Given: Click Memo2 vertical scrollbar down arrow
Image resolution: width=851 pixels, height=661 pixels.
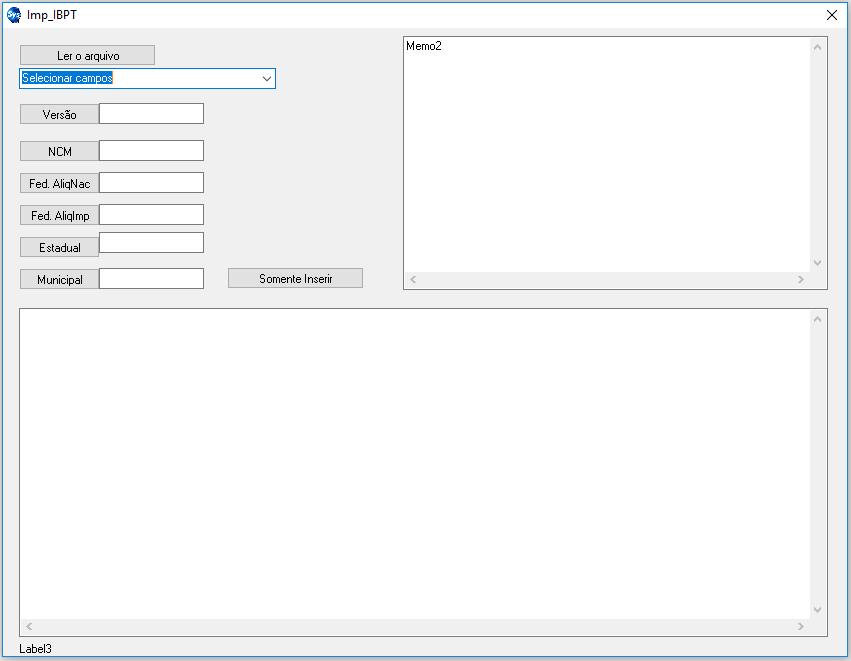Looking at the screenshot, I should tap(817, 263).
